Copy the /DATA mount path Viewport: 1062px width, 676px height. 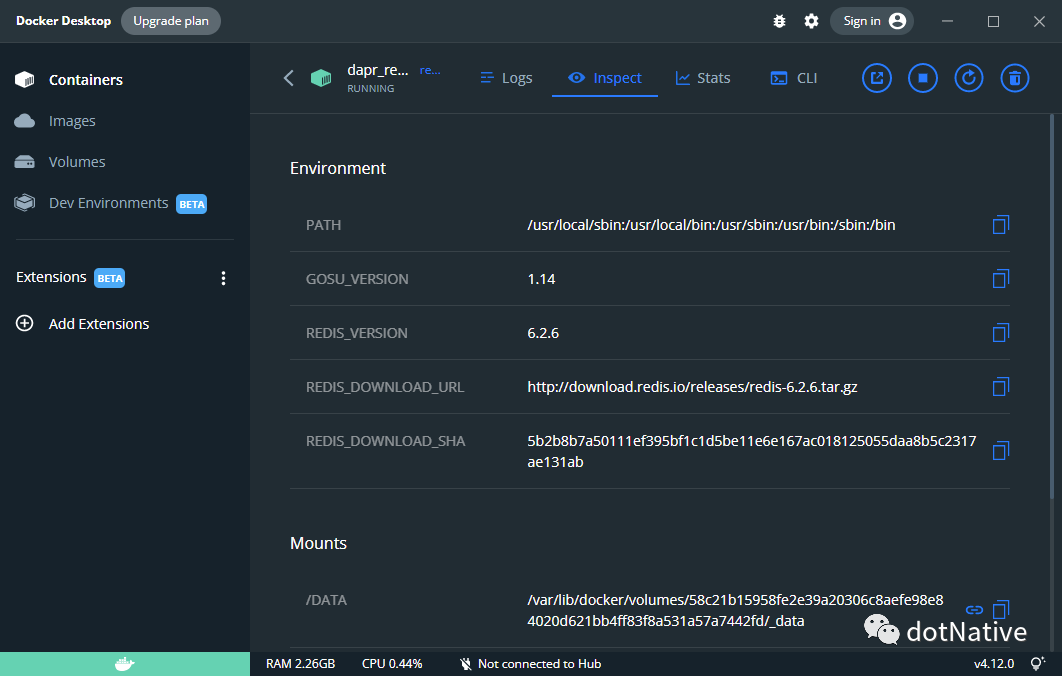point(1000,610)
